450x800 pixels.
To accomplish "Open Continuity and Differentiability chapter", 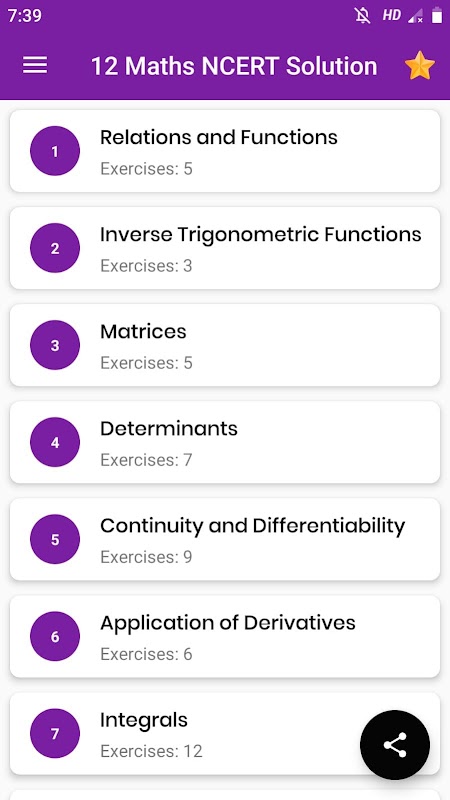I will tap(225, 539).
